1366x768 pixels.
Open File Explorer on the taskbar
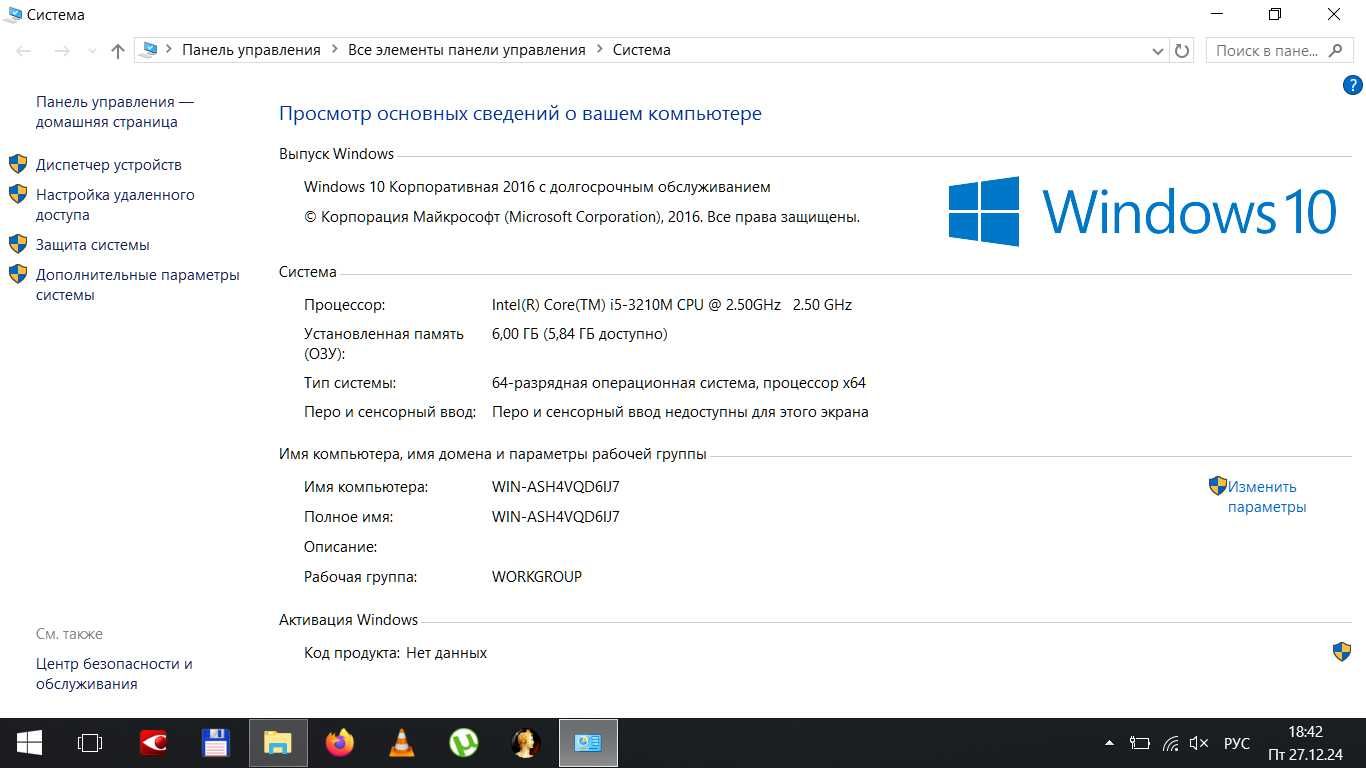[278, 743]
